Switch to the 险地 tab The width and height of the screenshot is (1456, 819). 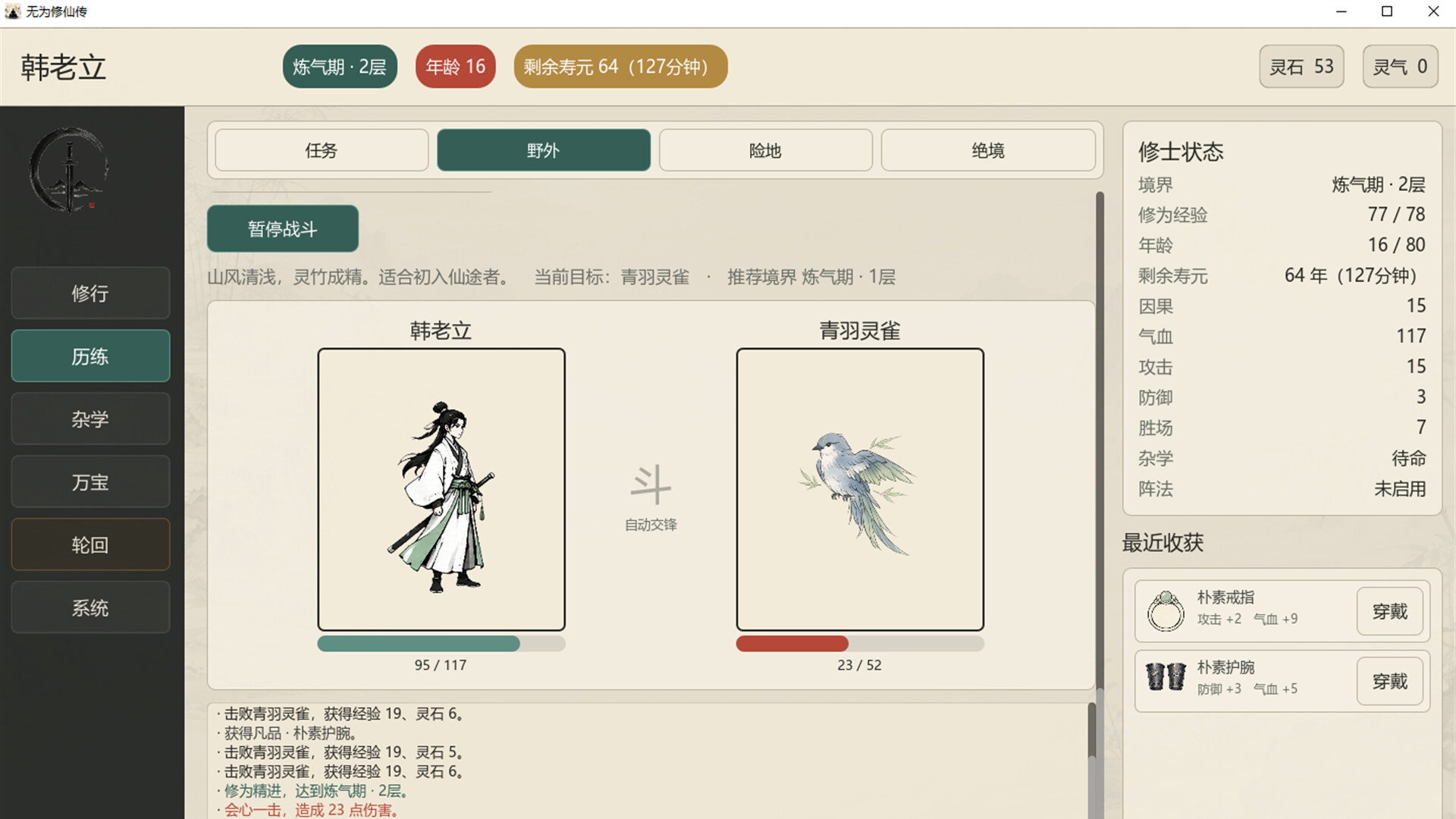click(766, 150)
